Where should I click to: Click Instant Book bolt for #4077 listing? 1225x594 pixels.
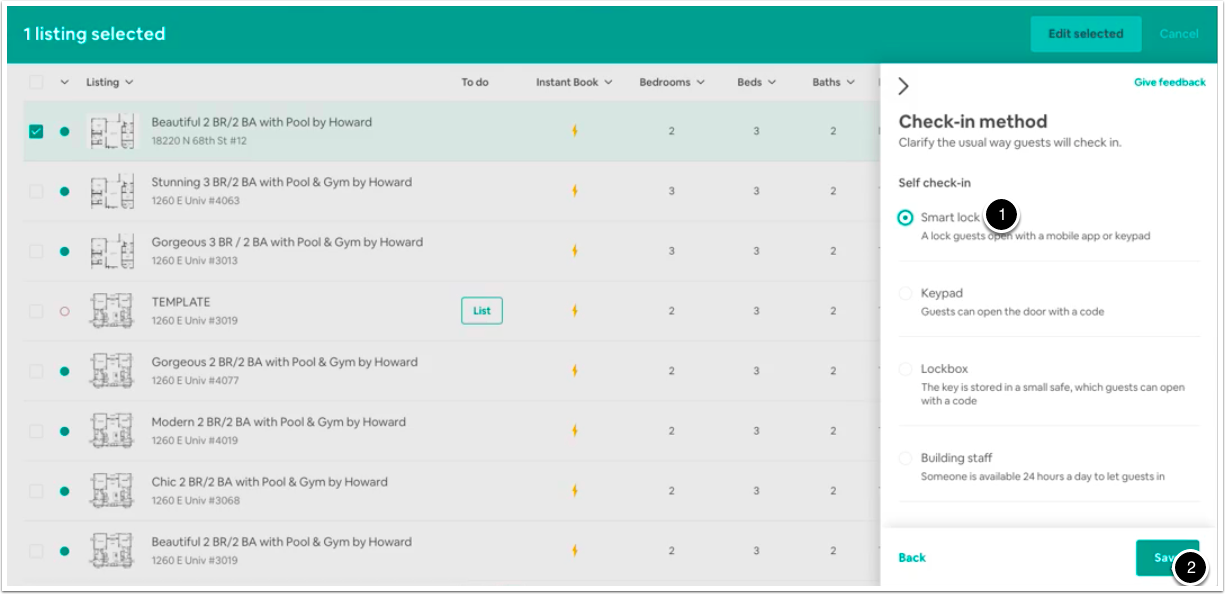coord(574,371)
